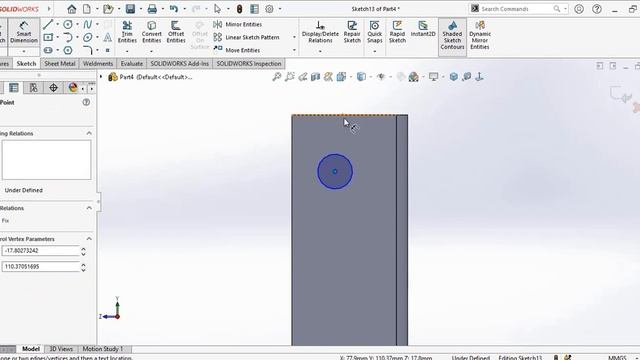Select the sketch Text tool
The image size is (640, 360).
(108, 38)
